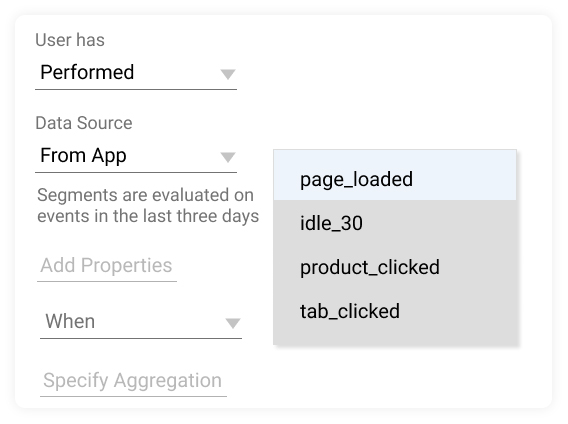The width and height of the screenshot is (568, 424).
Task: Click empty gray area below tab_clicked
Action: pyautogui.click(x=395, y=338)
